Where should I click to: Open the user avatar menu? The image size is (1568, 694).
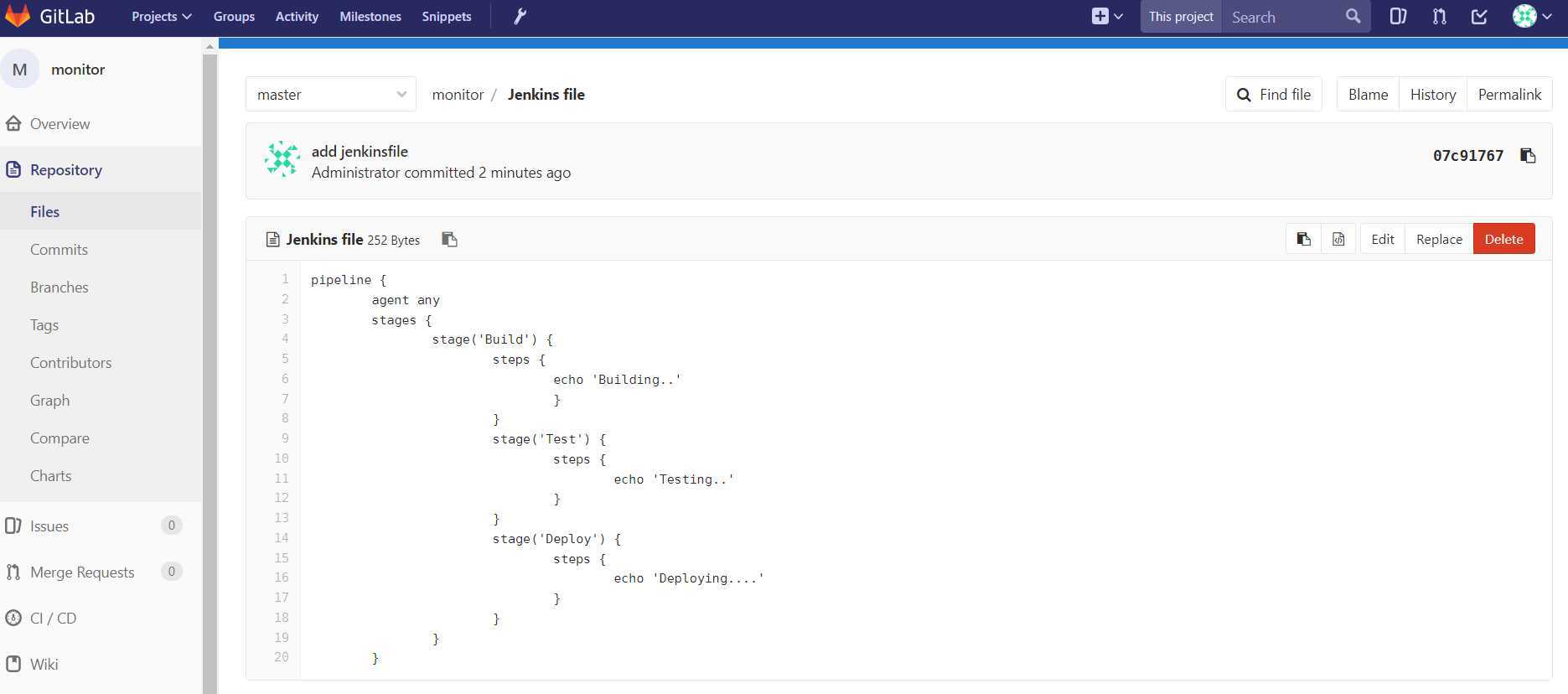(1532, 17)
